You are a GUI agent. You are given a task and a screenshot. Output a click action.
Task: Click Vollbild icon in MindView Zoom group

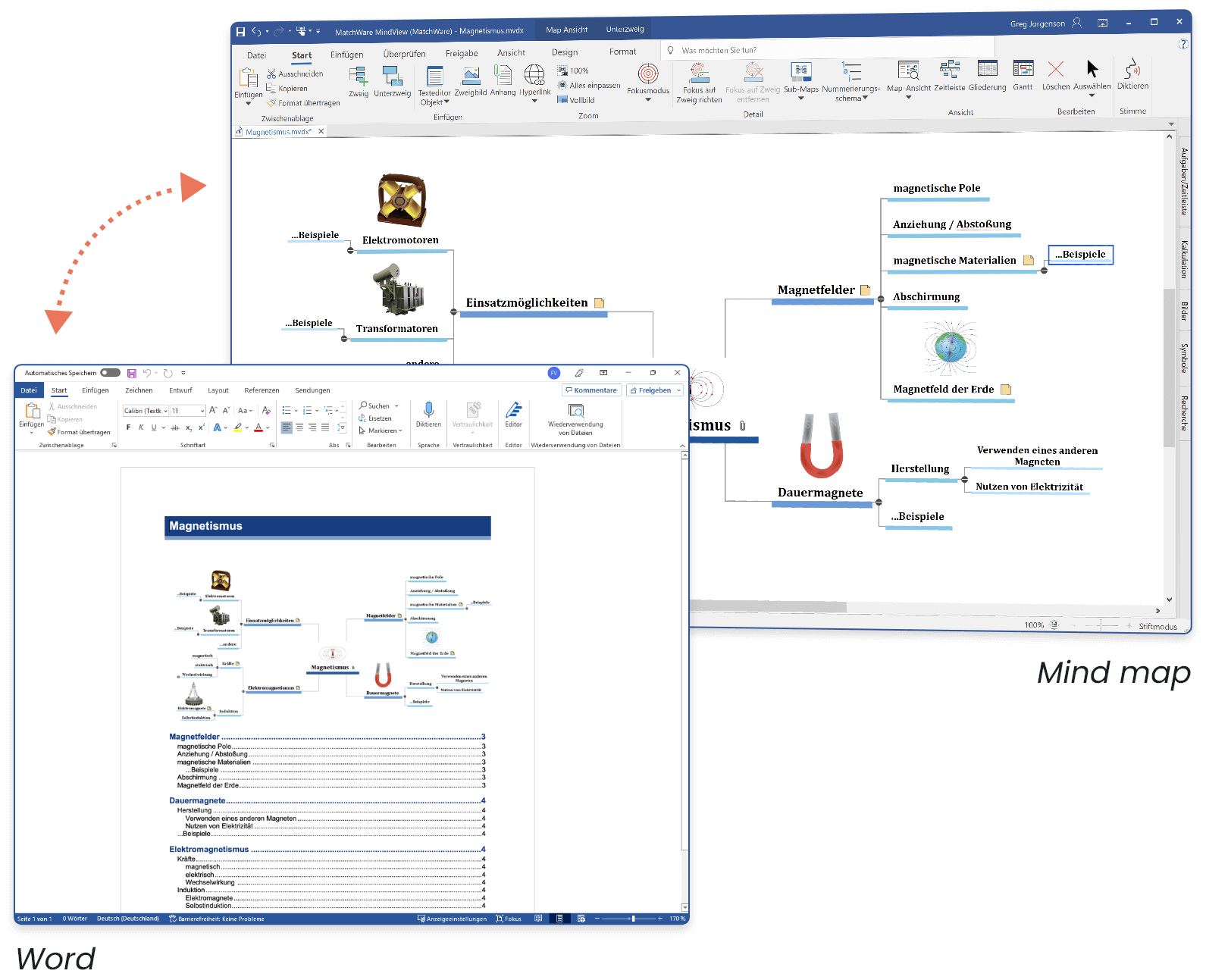(576, 100)
